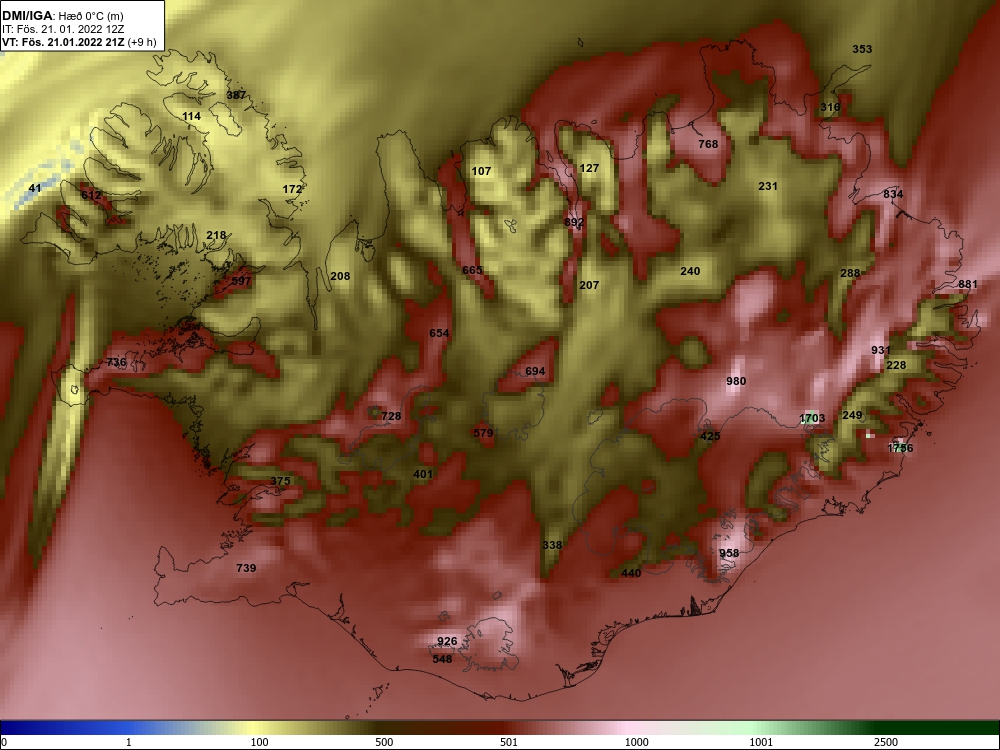Click the title text 'DMI/IGA: Hæð 0°C (m)'
1000x750 pixels.
click(63, 16)
